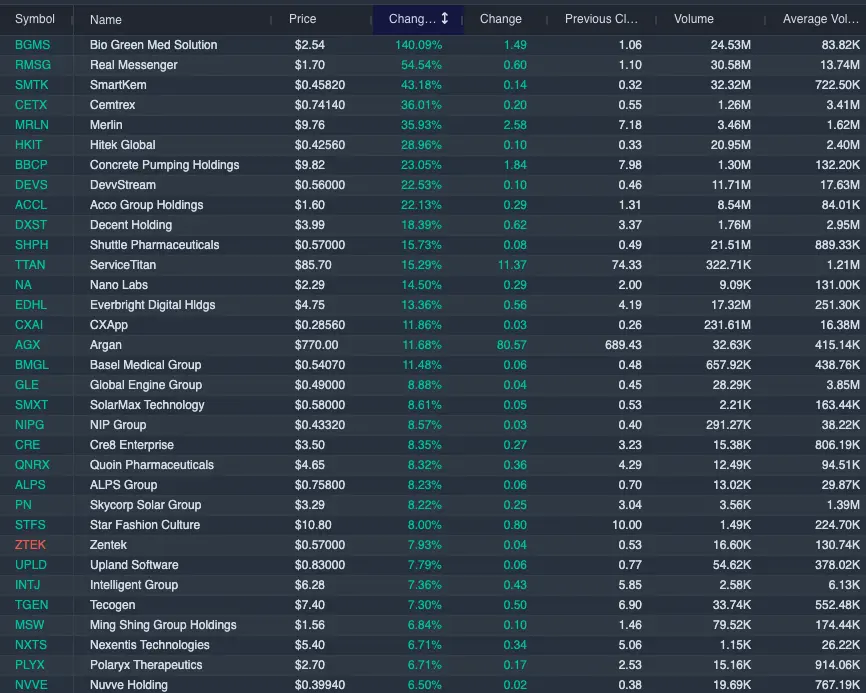Sort table by the Price column header
This screenshot has height=693, width=866.
[x=303, y=19]
